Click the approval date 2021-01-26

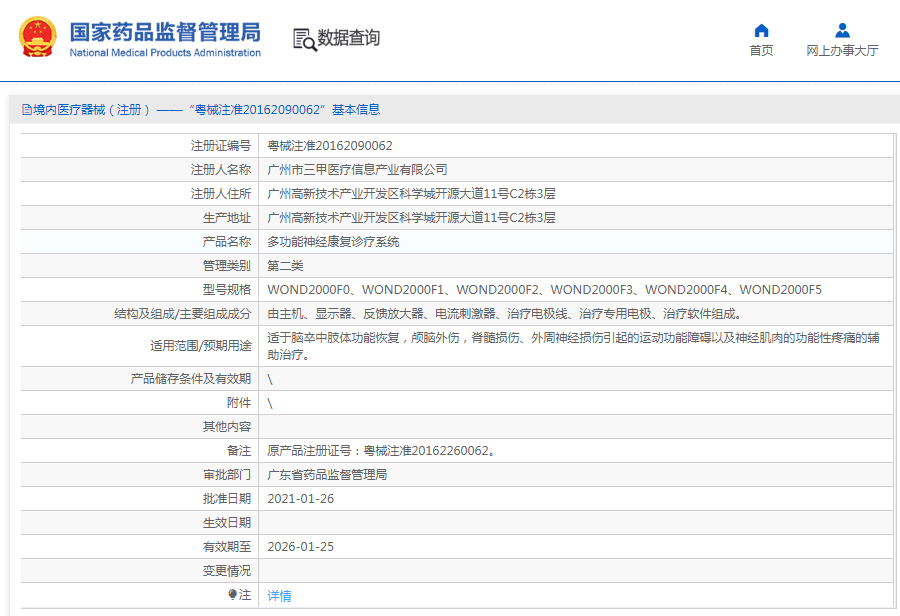tap(301, 499)
